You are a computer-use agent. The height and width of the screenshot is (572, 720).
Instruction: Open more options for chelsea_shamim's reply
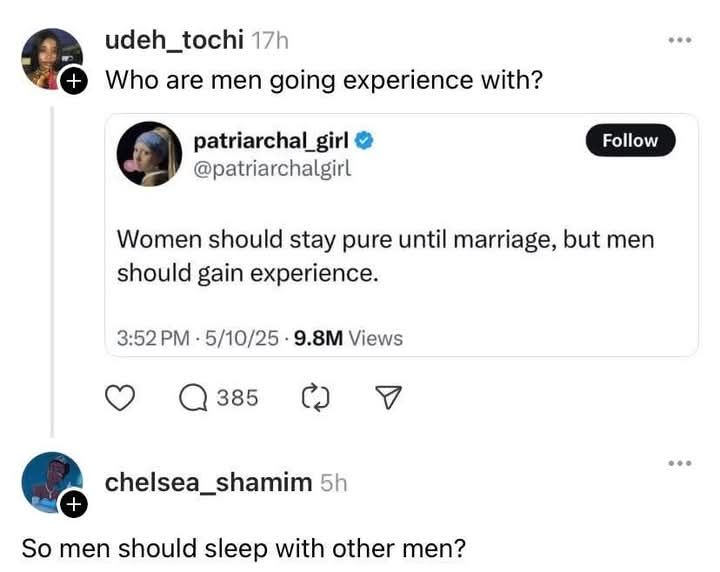click(680, 463)
